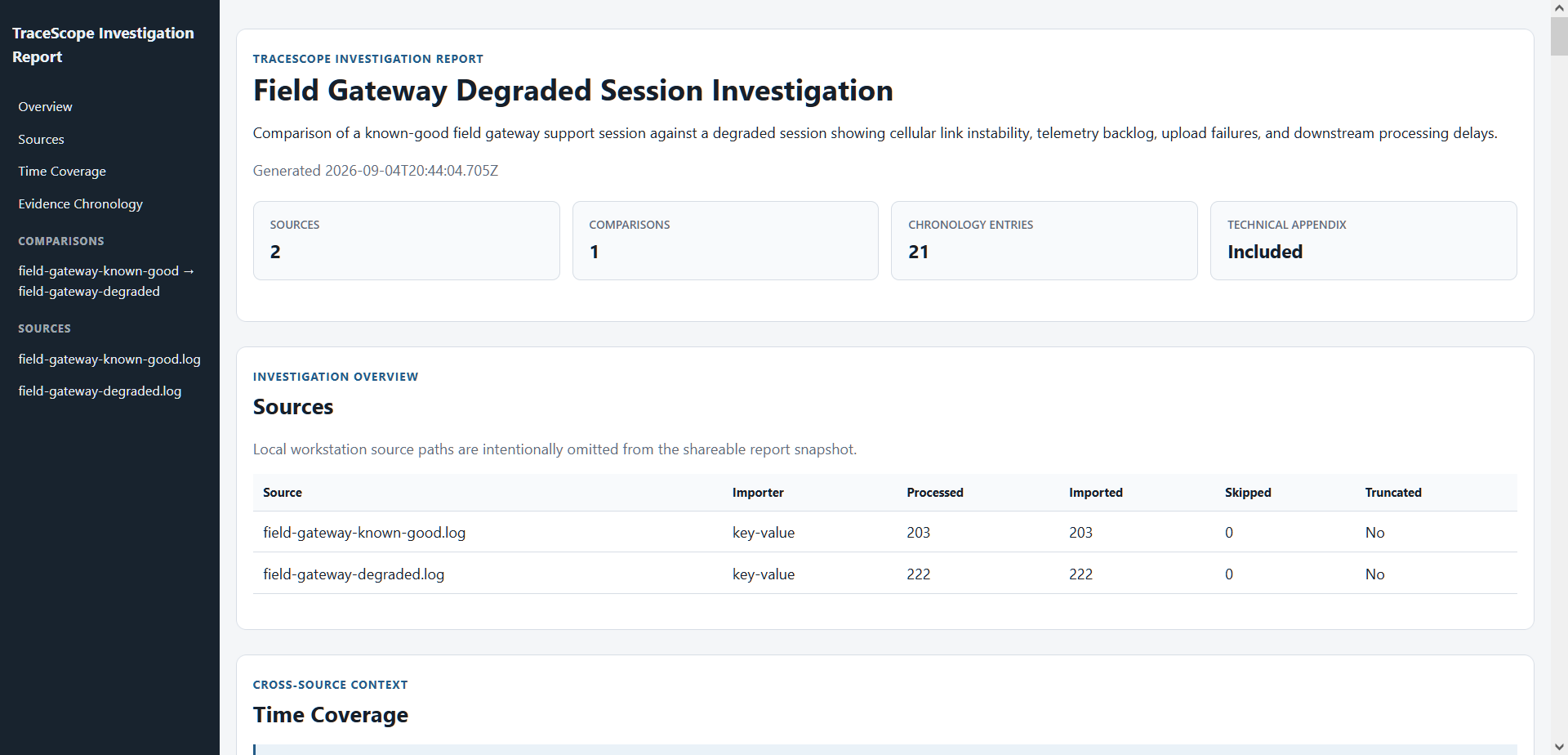
Task: Click Truncated 'No' in the degraded row
Action: (x=1375, y=574)
